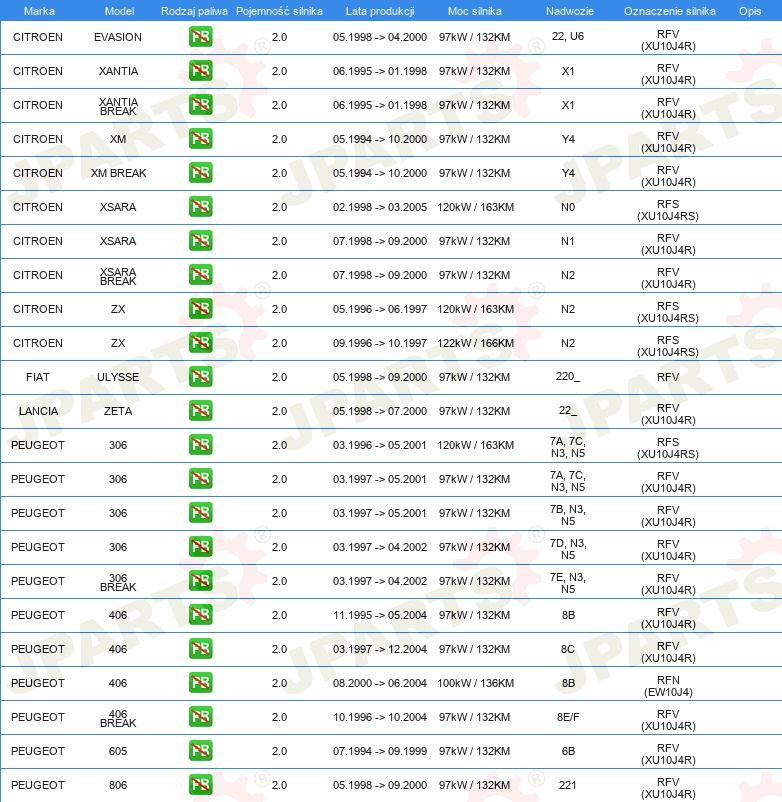The width and height of the screenshot is (782, 802).
Task: Click the body code 6B
Action: (568, 751)
